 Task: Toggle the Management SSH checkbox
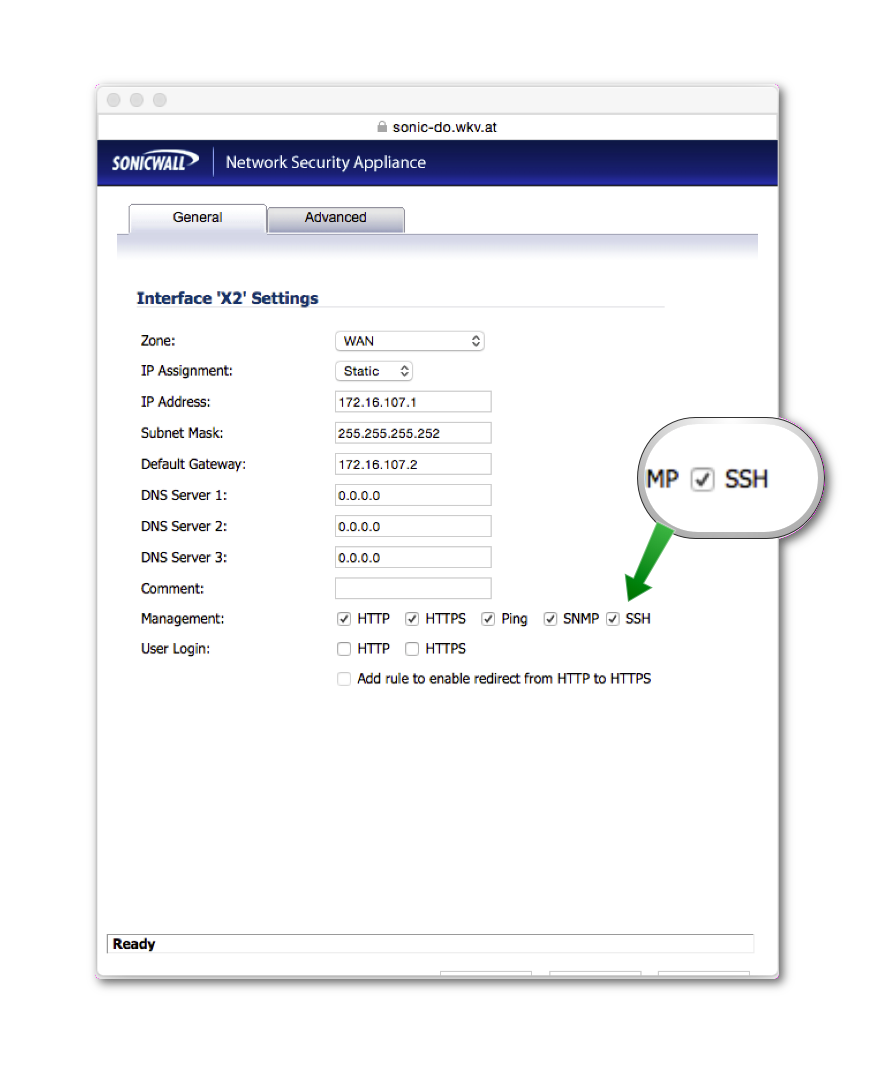(613, 619)
